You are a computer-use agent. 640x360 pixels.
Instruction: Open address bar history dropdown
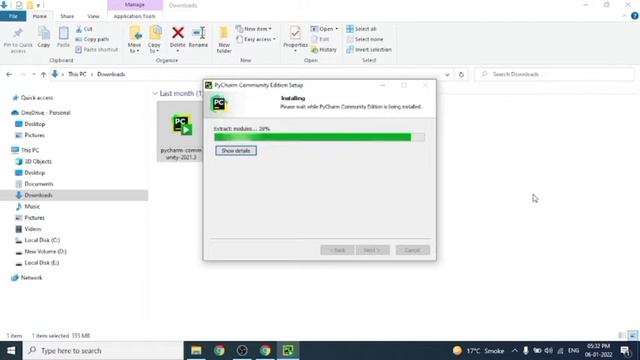(x=447, y=75)
